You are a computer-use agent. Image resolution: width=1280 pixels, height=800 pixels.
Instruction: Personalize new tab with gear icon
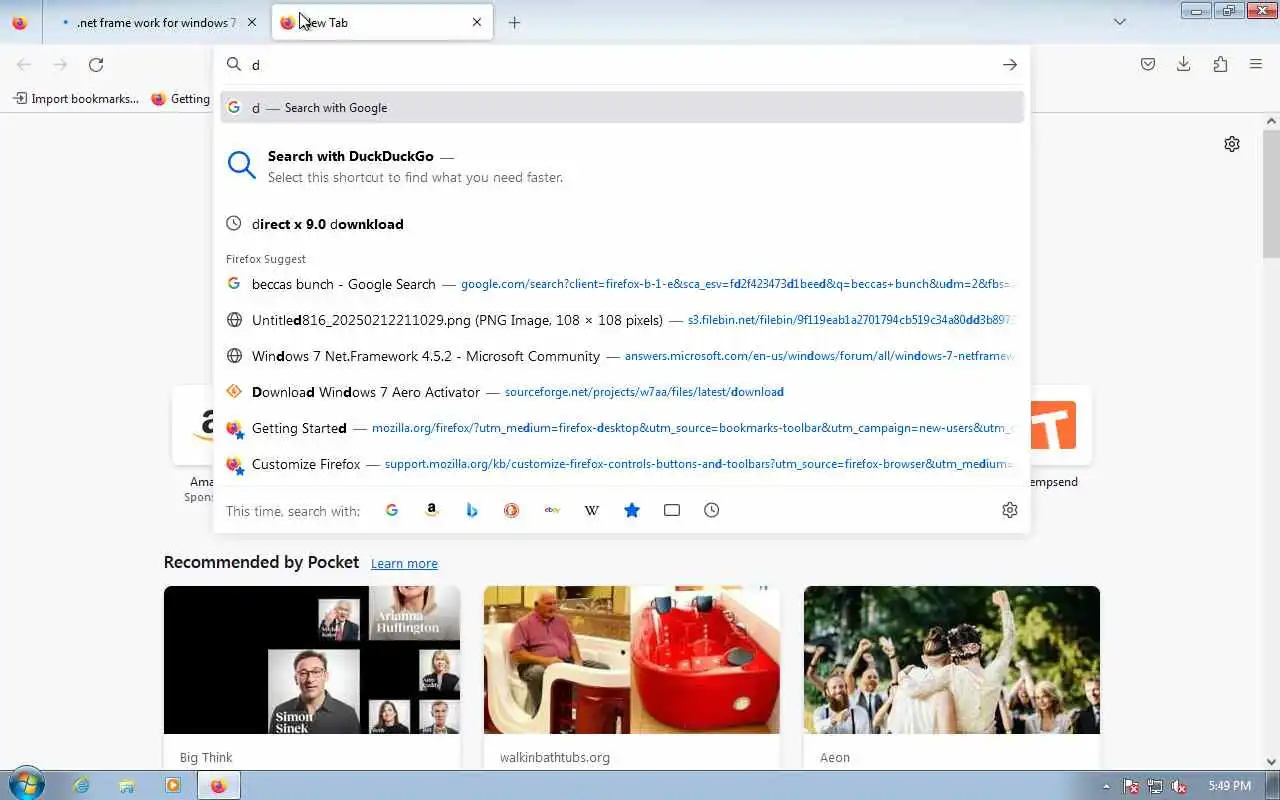[x=1232, y=144]
